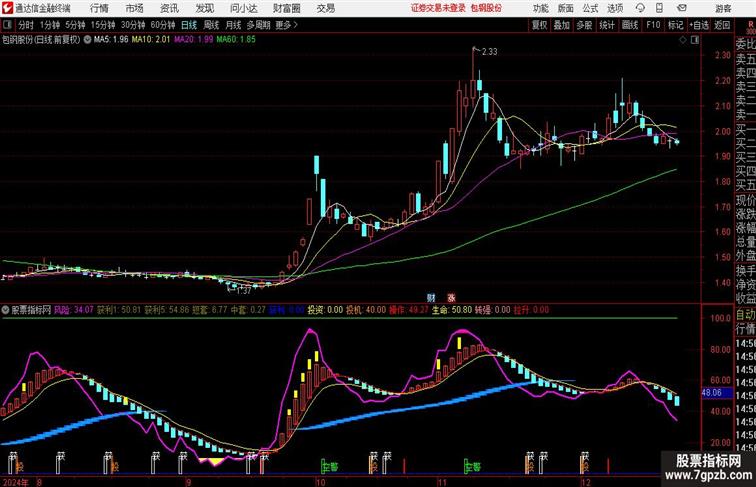
Task: Click the 标记 mark button
Action: click(675, 25)
